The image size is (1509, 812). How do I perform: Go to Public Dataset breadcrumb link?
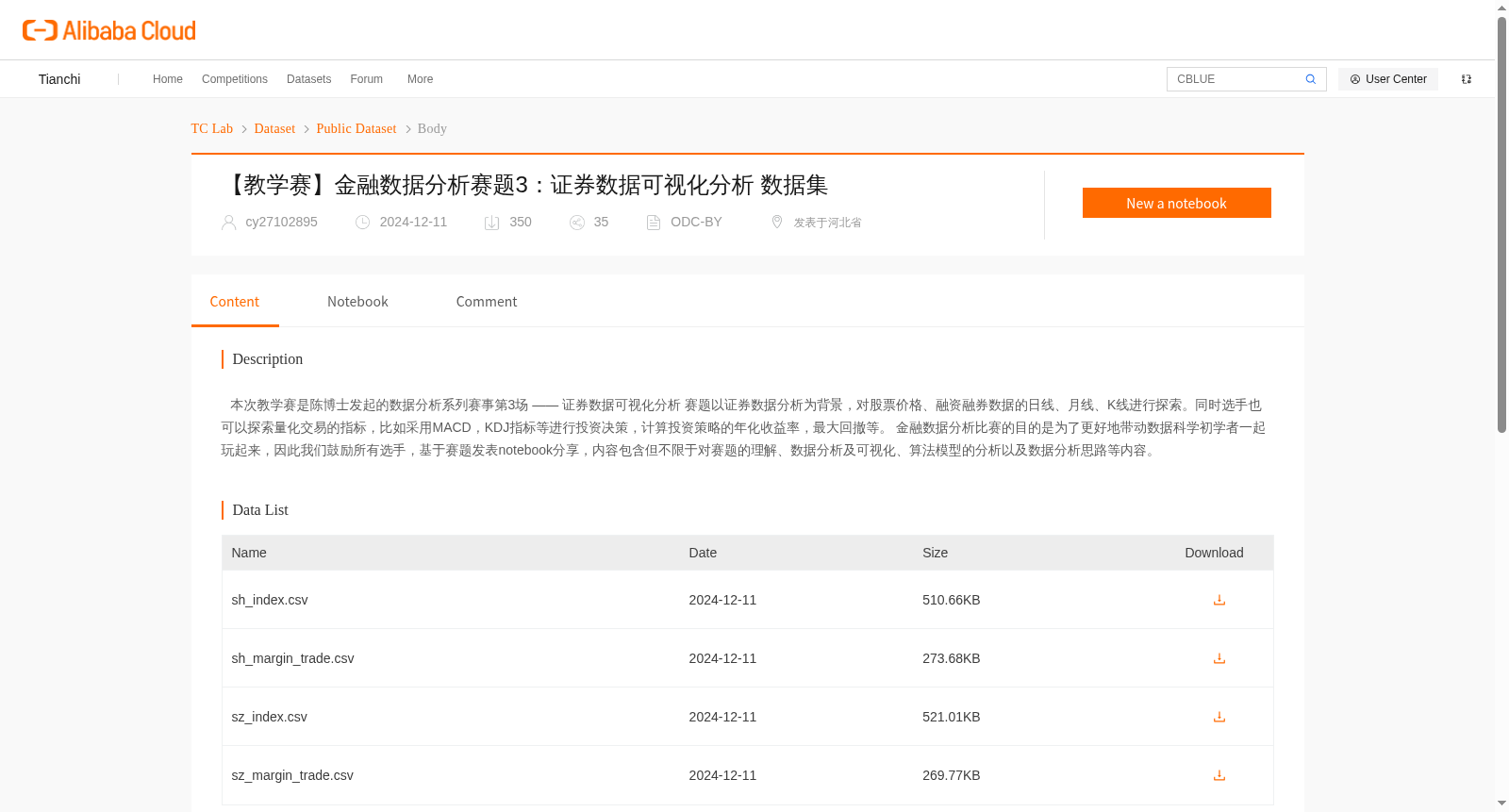357,128
